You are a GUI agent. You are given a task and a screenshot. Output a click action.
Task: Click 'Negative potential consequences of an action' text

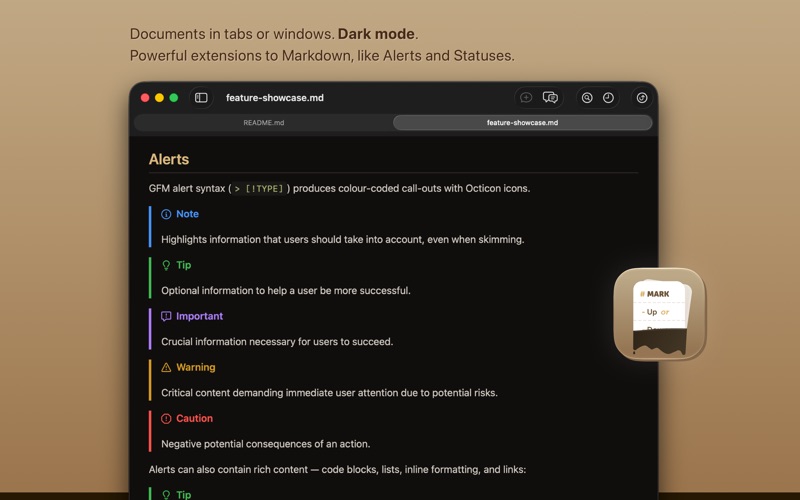pyautogui.click(x=265, y=443)
